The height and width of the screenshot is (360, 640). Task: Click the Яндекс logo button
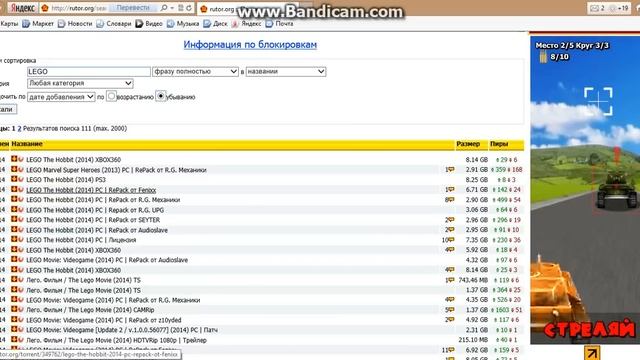click(22, 8)
